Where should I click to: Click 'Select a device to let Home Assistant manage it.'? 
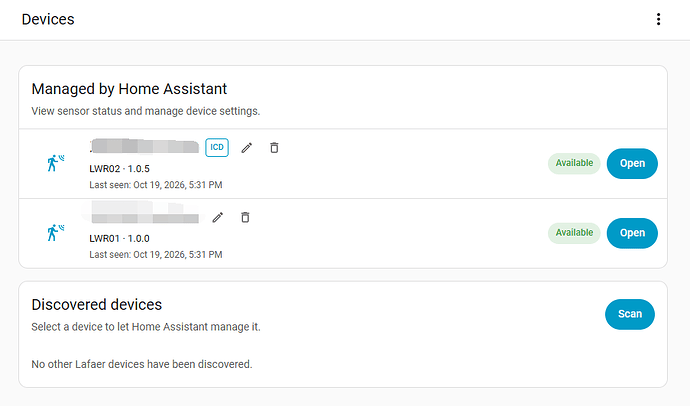146,327
